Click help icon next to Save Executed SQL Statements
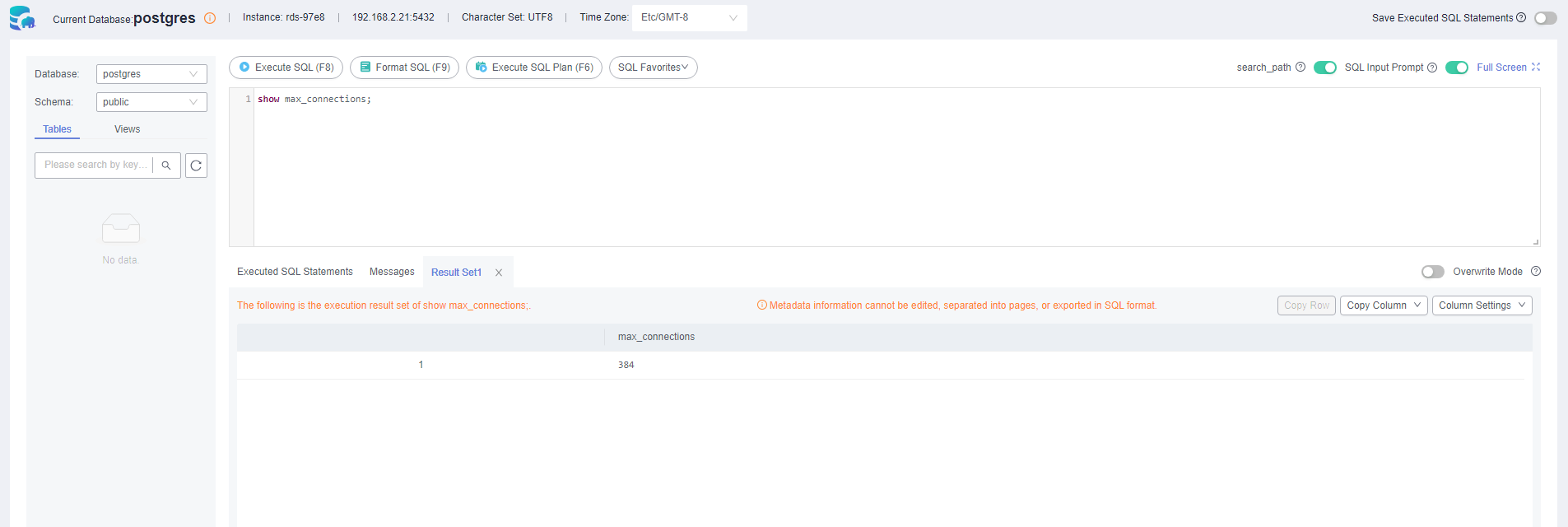The image size is (1568, 527). pos(1521,17)
